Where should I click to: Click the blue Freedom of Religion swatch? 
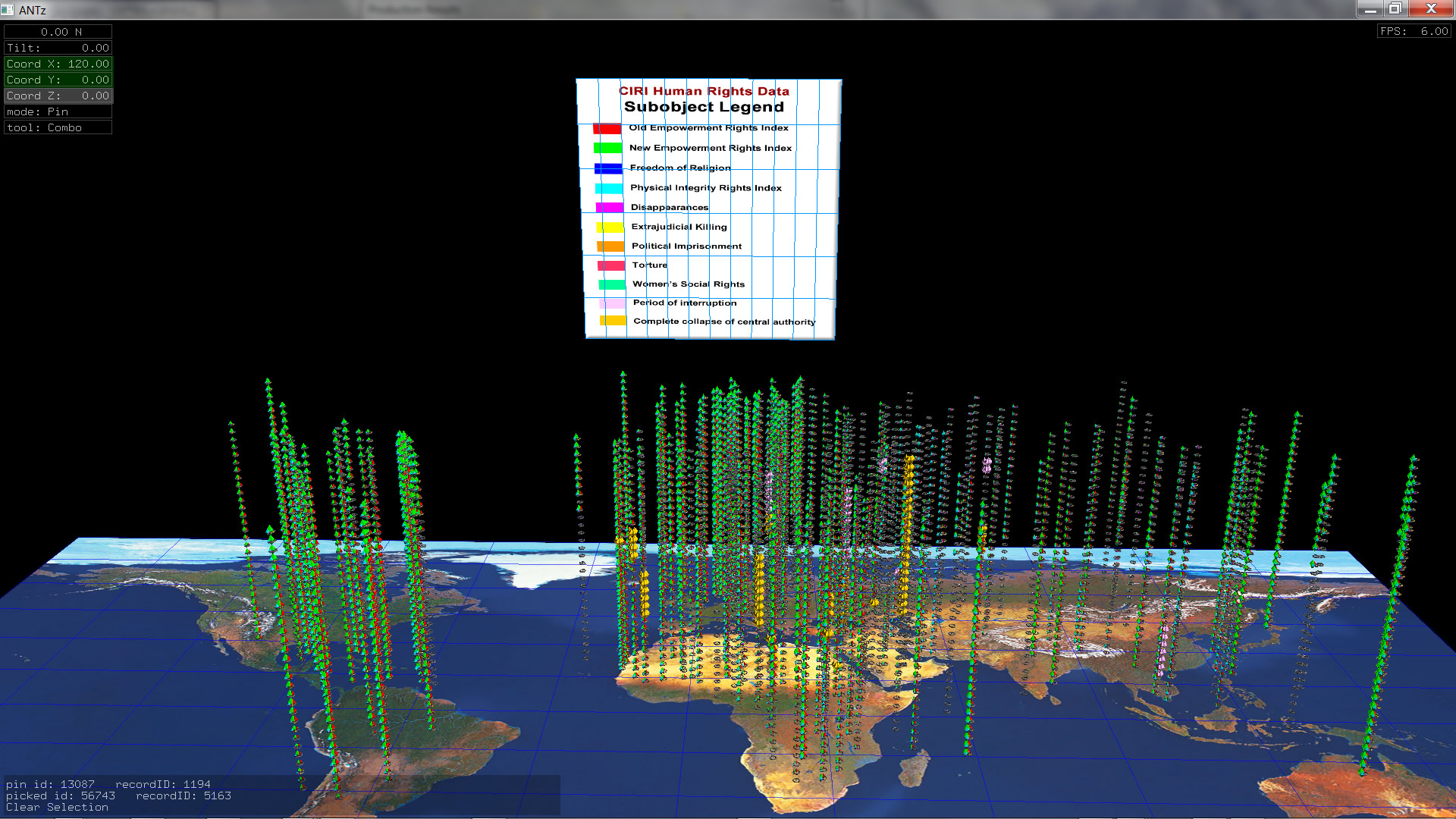coord(608,168)
